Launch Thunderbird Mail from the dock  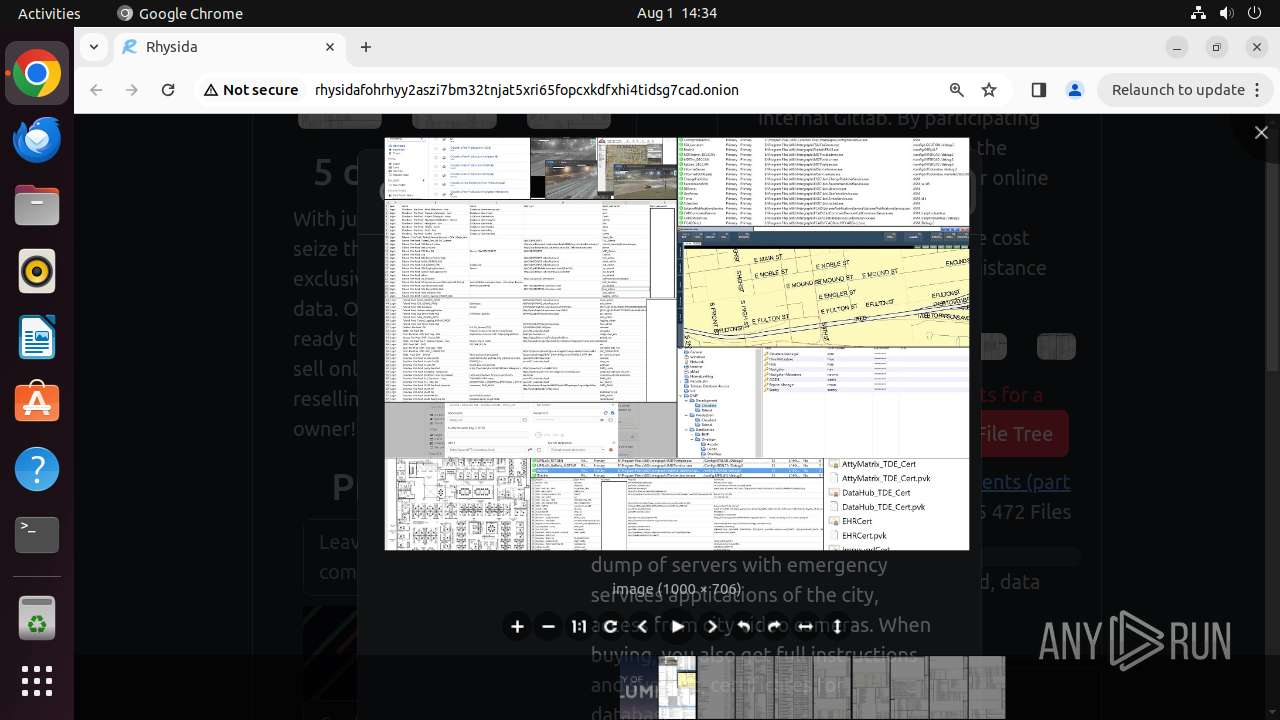point(37,140)
